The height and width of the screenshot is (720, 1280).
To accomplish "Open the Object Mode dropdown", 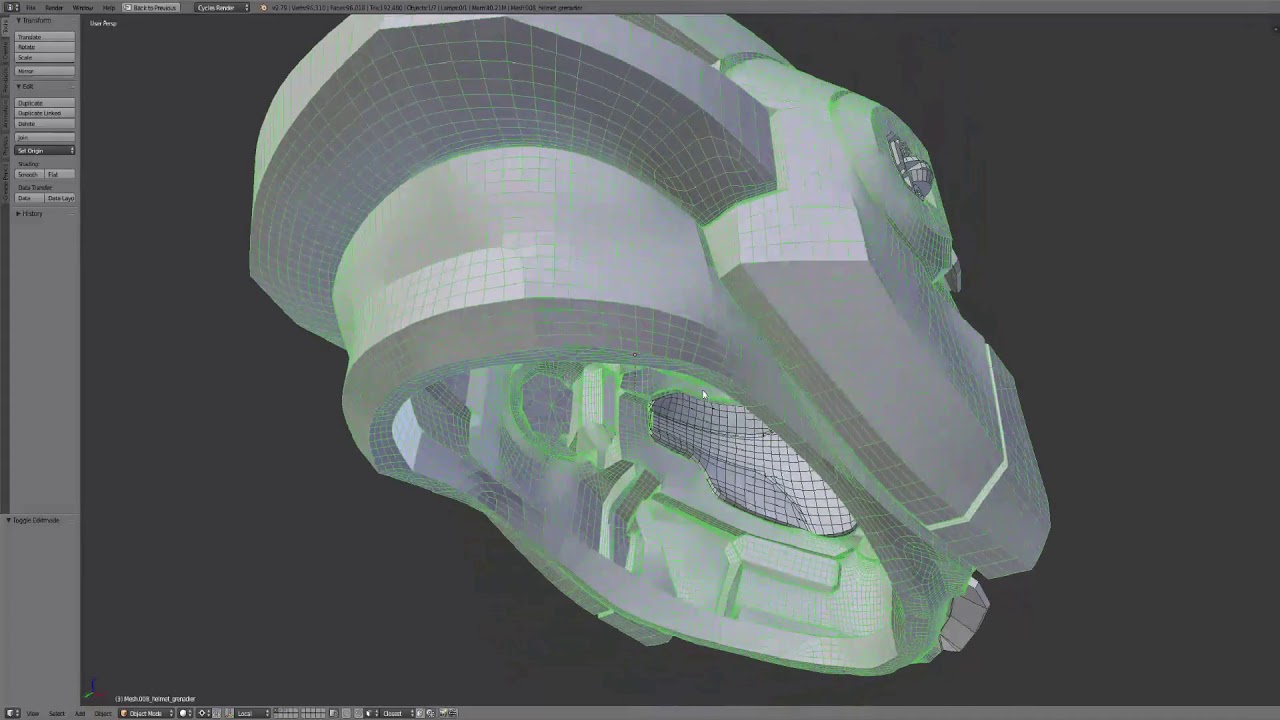I will (146, 713).
